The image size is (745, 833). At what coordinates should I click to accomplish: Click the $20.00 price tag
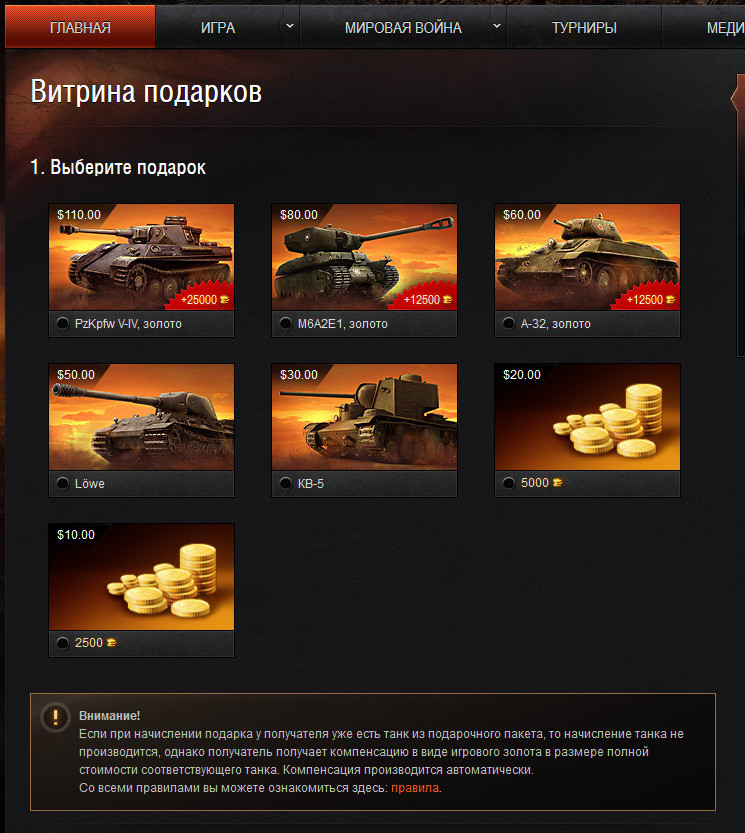tap(522, 375)
